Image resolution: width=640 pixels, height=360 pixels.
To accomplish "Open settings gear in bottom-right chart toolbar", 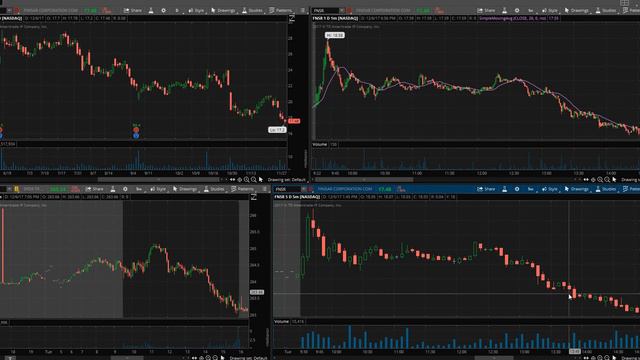I will pos(517,189).
